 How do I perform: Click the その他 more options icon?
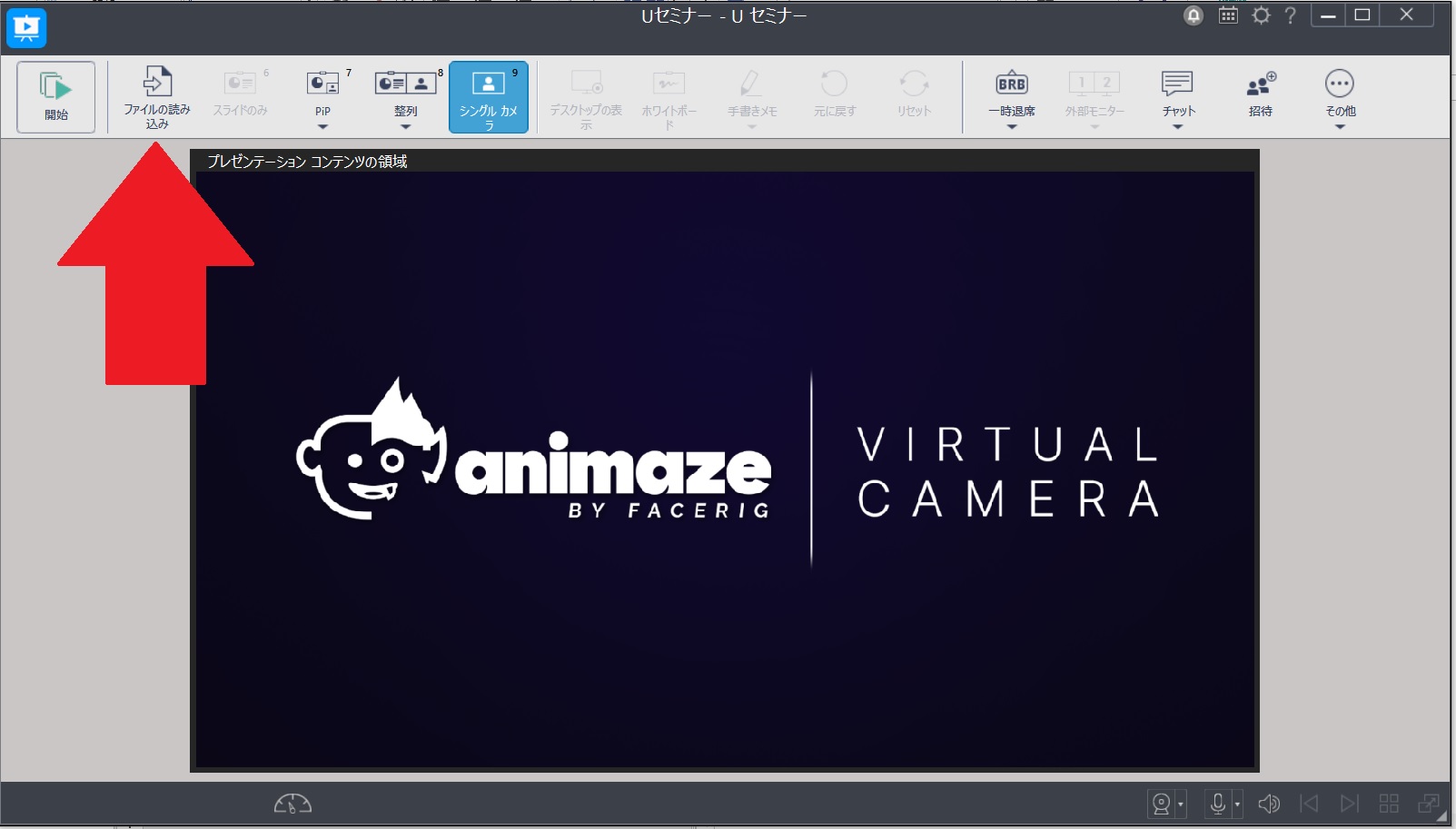pos(1340,84)
